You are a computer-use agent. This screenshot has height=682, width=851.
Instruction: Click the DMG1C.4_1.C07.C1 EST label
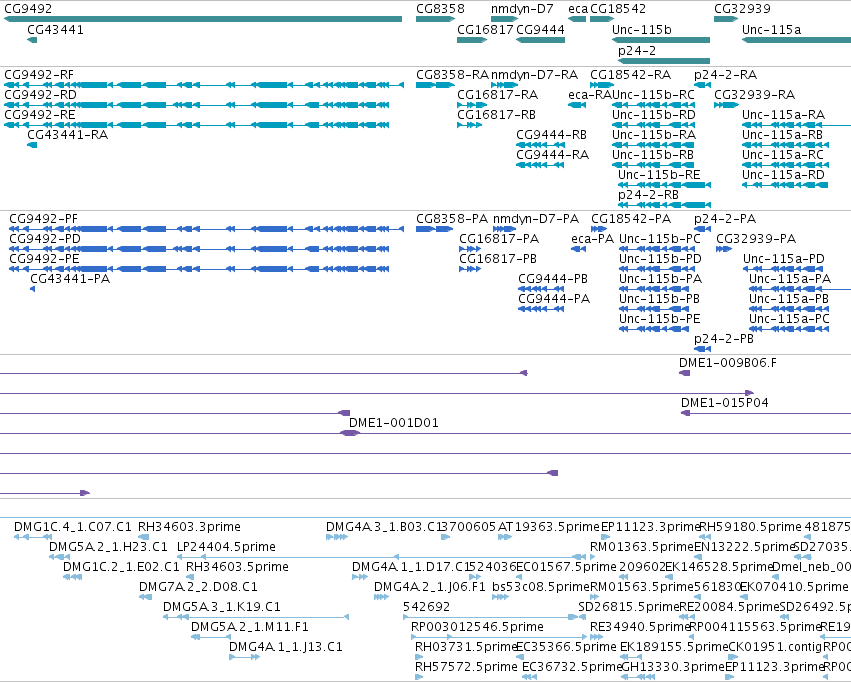pos(73,527)
